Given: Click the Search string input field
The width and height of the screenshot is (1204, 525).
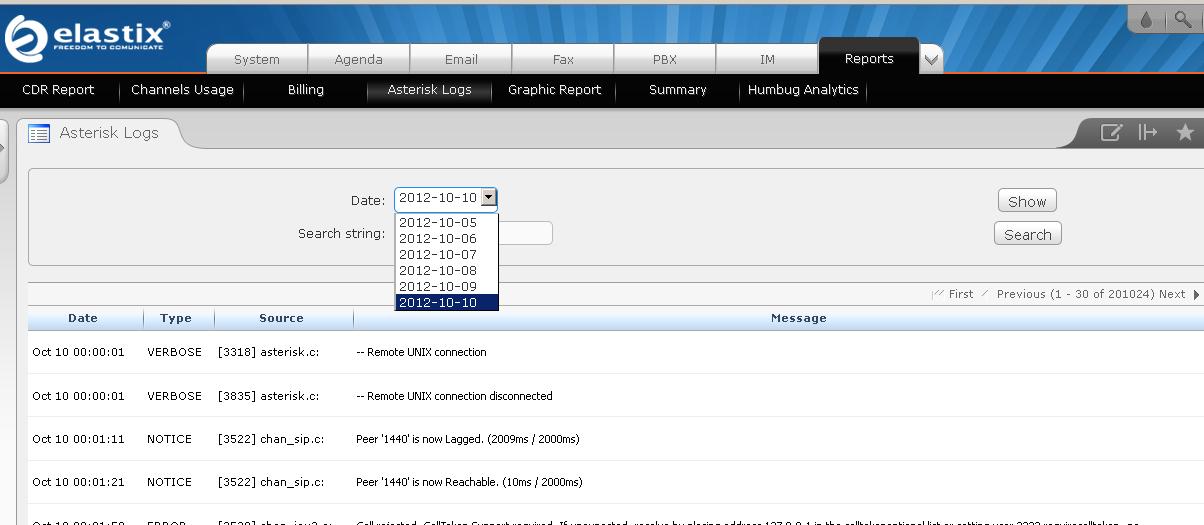Looking at the screenshot, I should (x=525, y=234).
